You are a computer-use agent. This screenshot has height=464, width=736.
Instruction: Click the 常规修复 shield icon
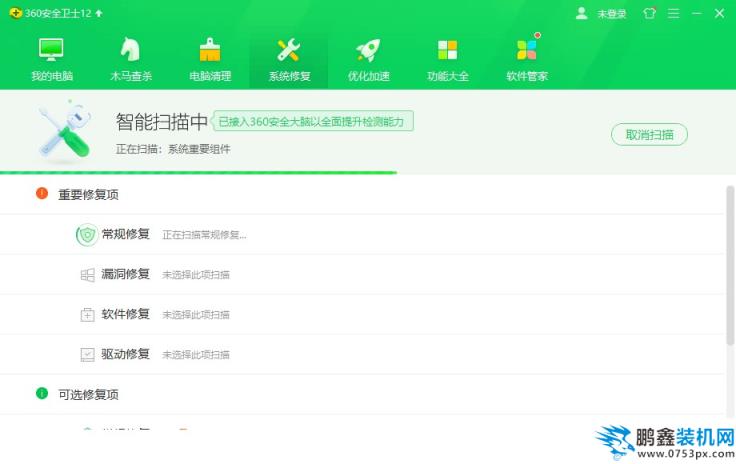point(87,235)
